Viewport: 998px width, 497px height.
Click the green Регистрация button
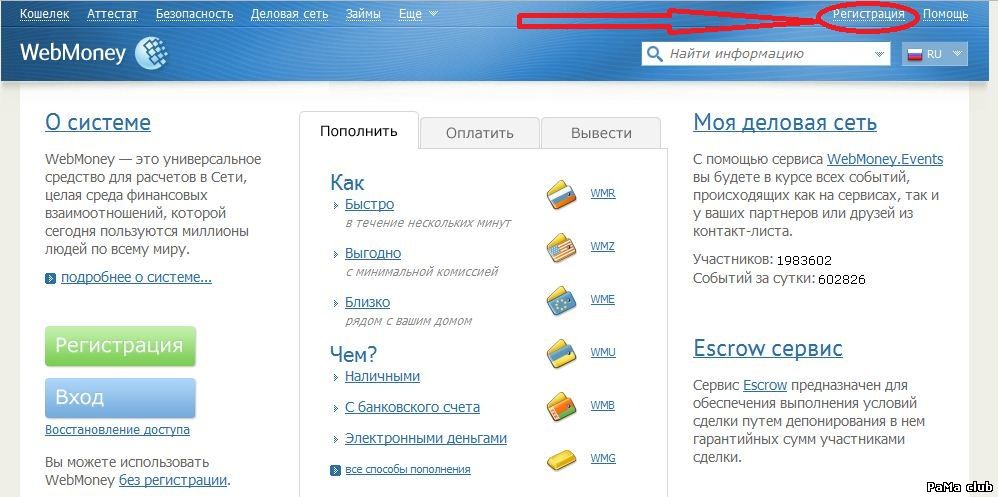[x=120, y=346]
